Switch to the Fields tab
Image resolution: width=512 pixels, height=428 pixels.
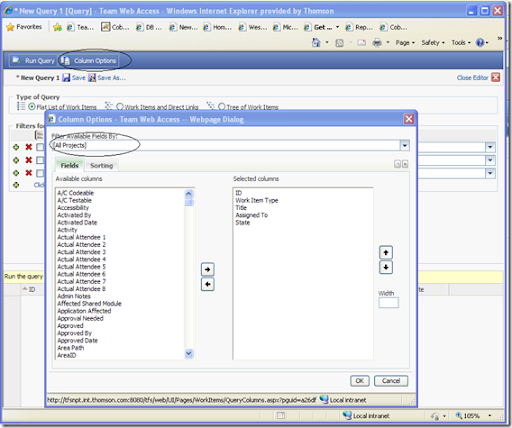point(69,166)
